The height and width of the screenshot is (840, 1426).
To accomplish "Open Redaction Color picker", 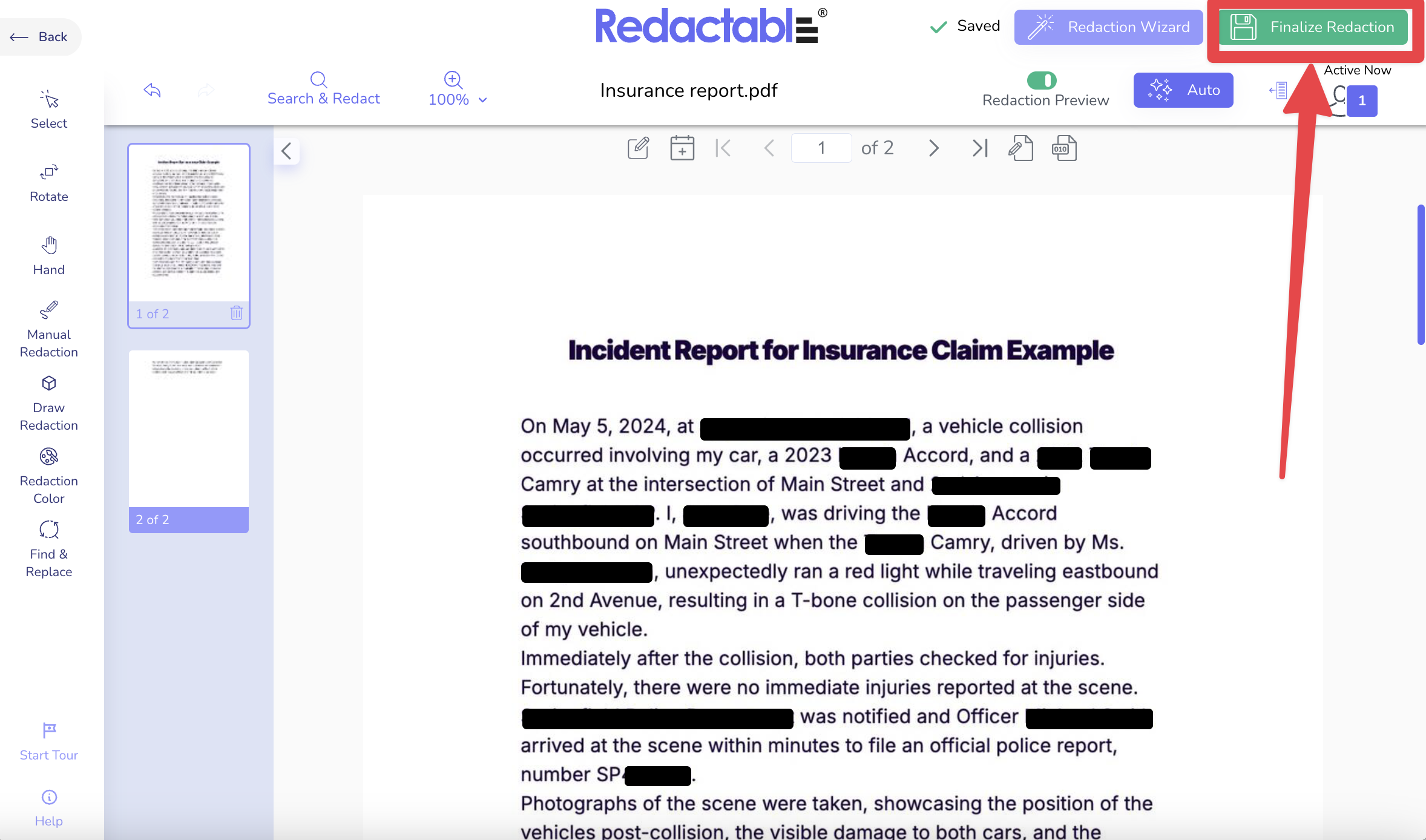I will (x=48, y=476).
